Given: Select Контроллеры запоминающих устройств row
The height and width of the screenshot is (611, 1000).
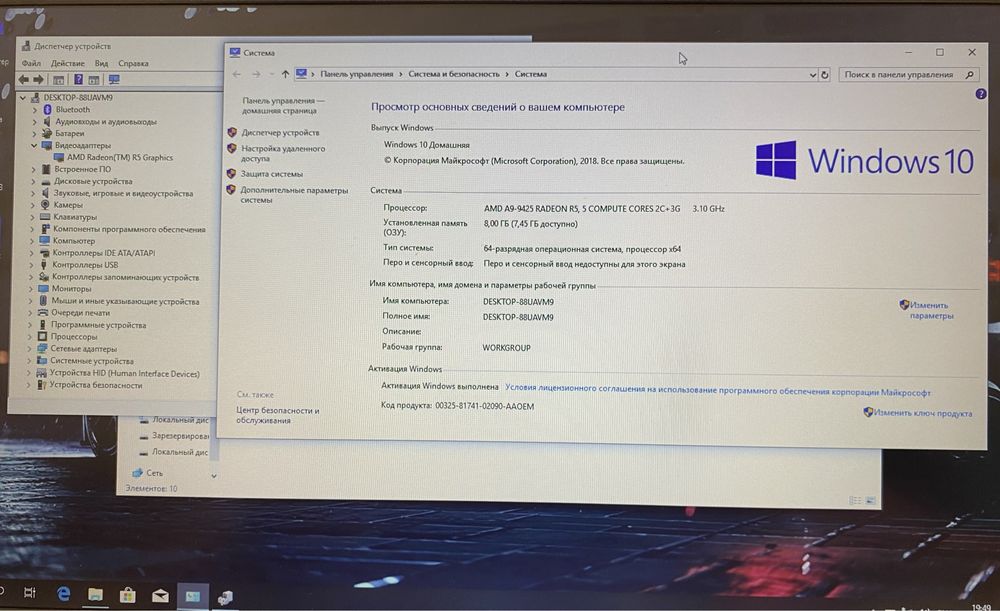Looking at the screenshot, I should click(x=126, y=277).
